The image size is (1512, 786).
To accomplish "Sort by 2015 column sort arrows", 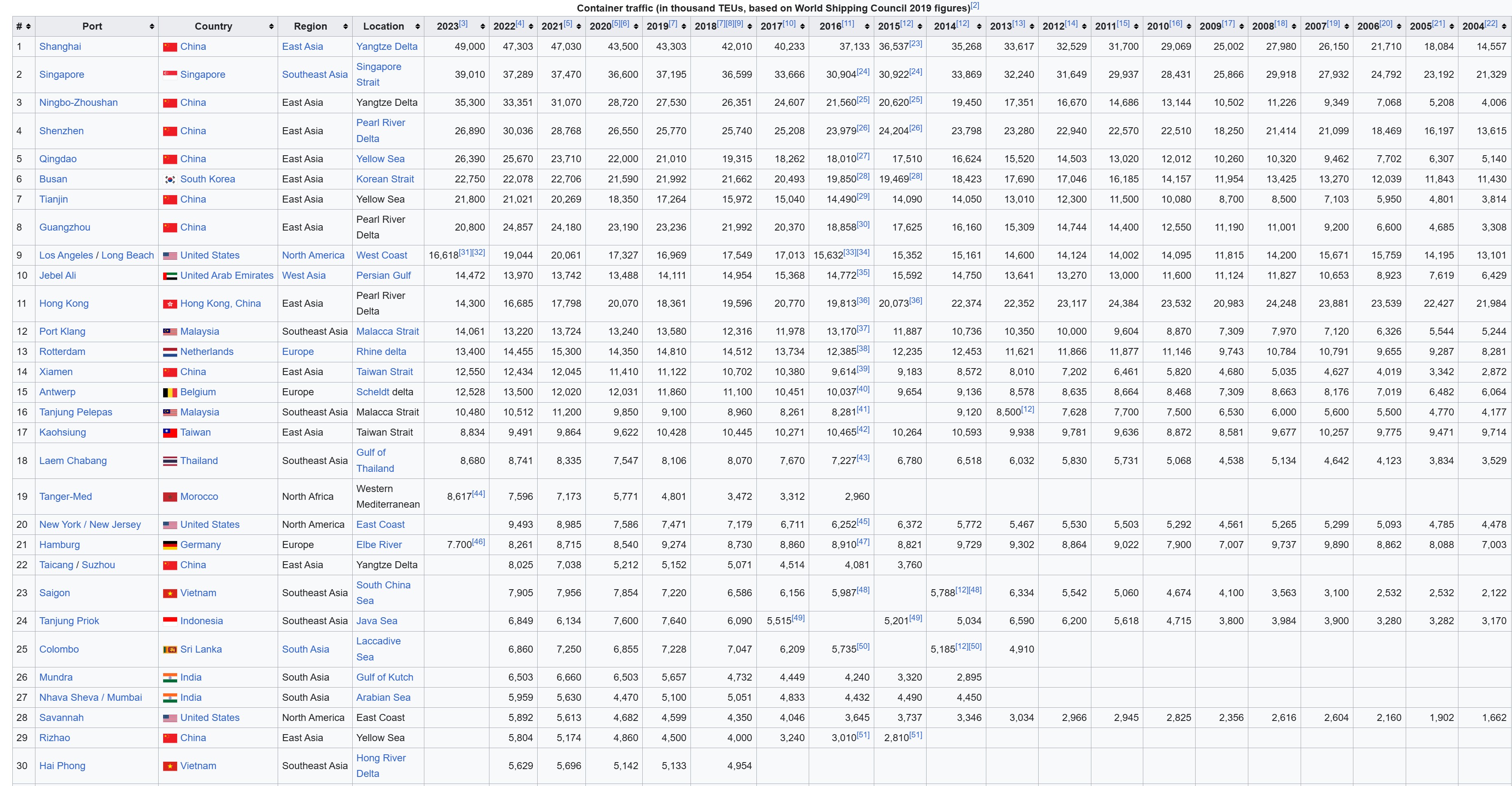I will tap(920, 26).
